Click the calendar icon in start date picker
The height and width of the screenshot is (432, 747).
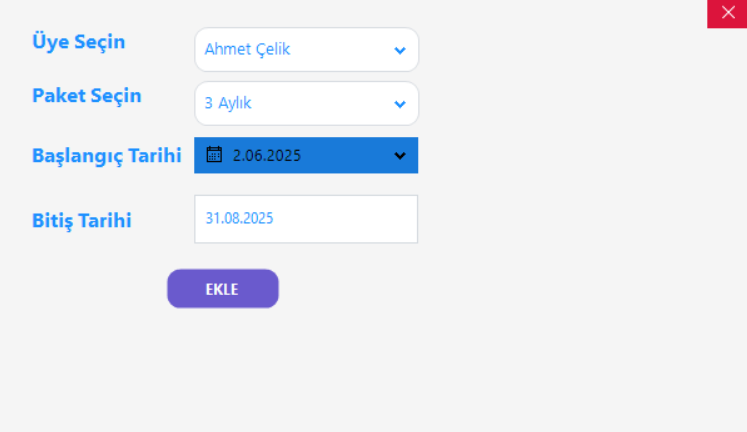click(213, 155)
